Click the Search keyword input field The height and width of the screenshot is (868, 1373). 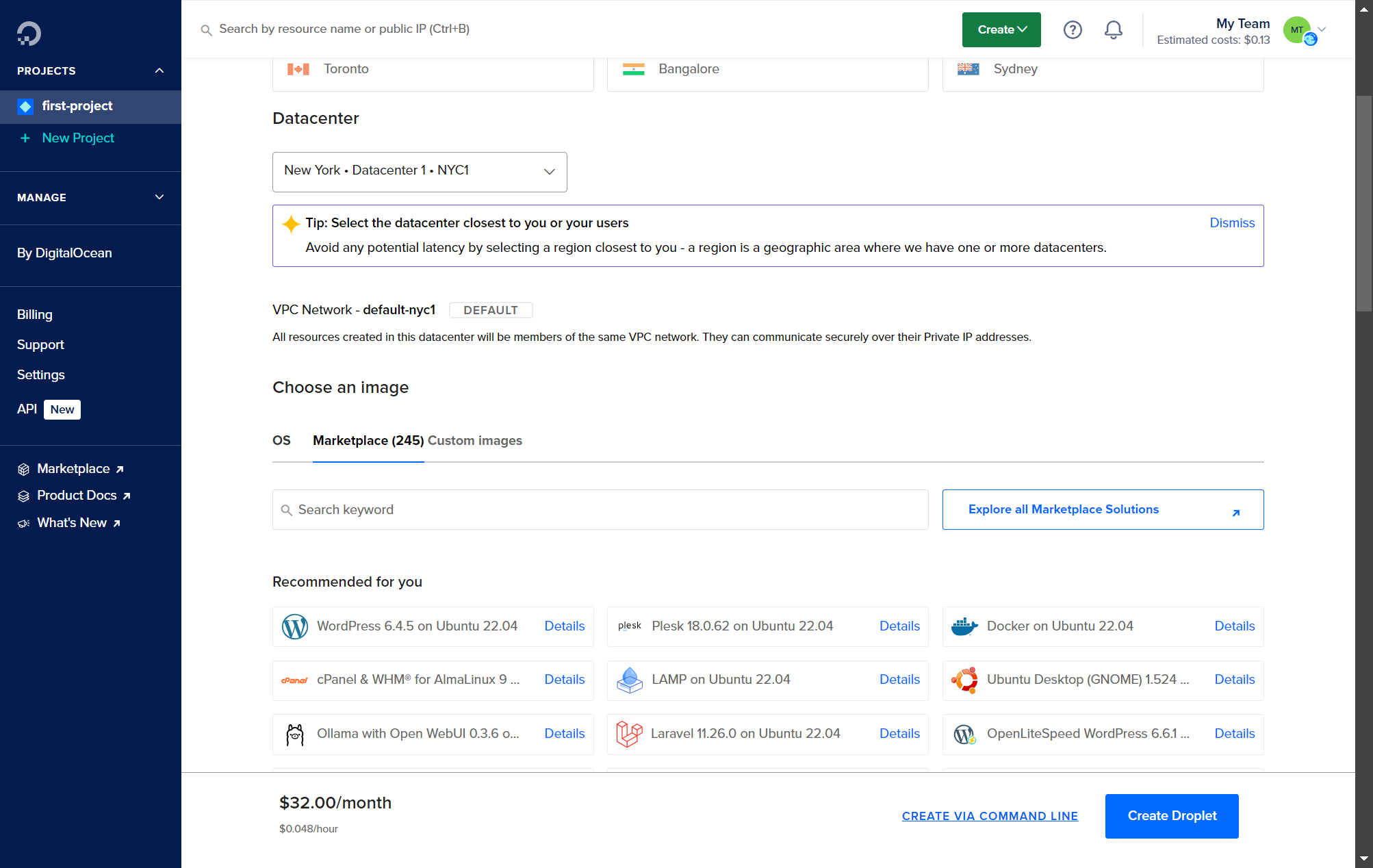pos(600,510)
